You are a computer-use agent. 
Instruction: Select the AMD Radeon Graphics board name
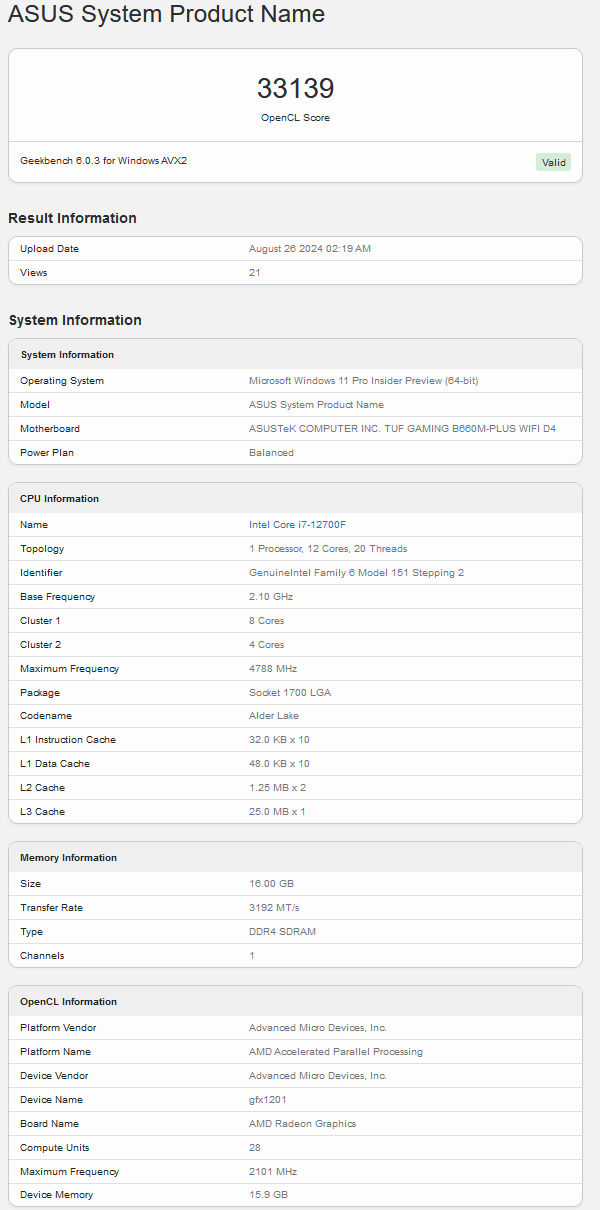point(302,1124)
